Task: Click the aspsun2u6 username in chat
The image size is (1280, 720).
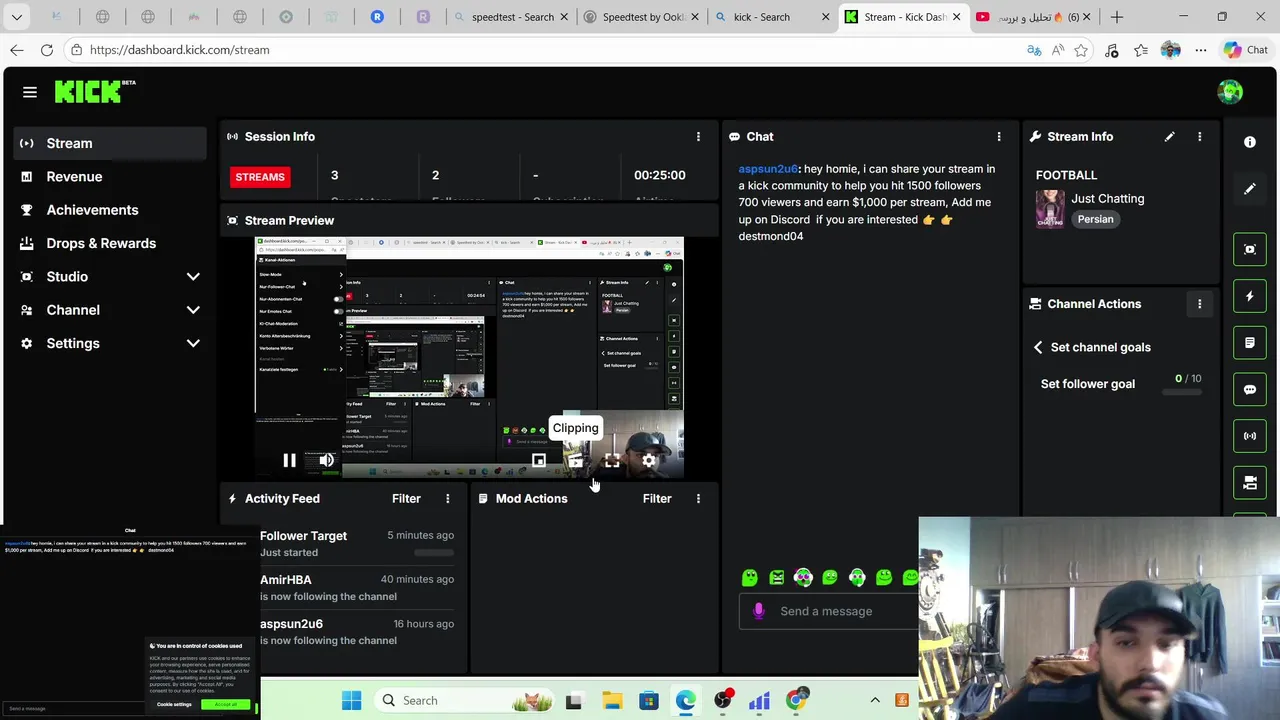Action: point(767,169)
